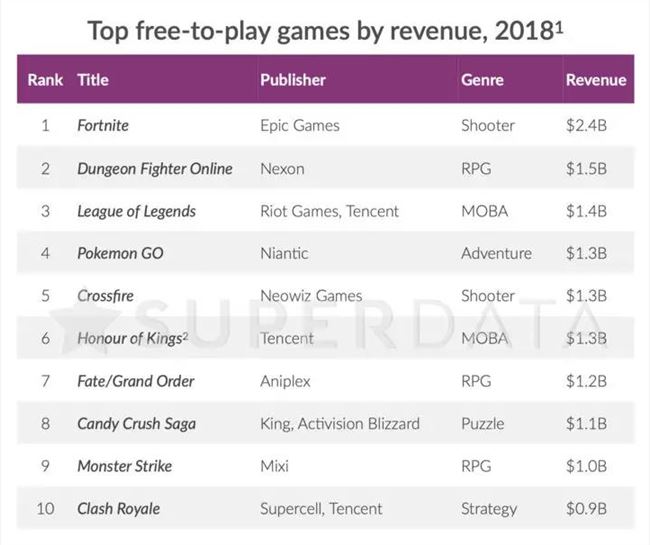Select the Crossfire row title
The width and height of the screenshot is (650, 545).
point(105,296)
